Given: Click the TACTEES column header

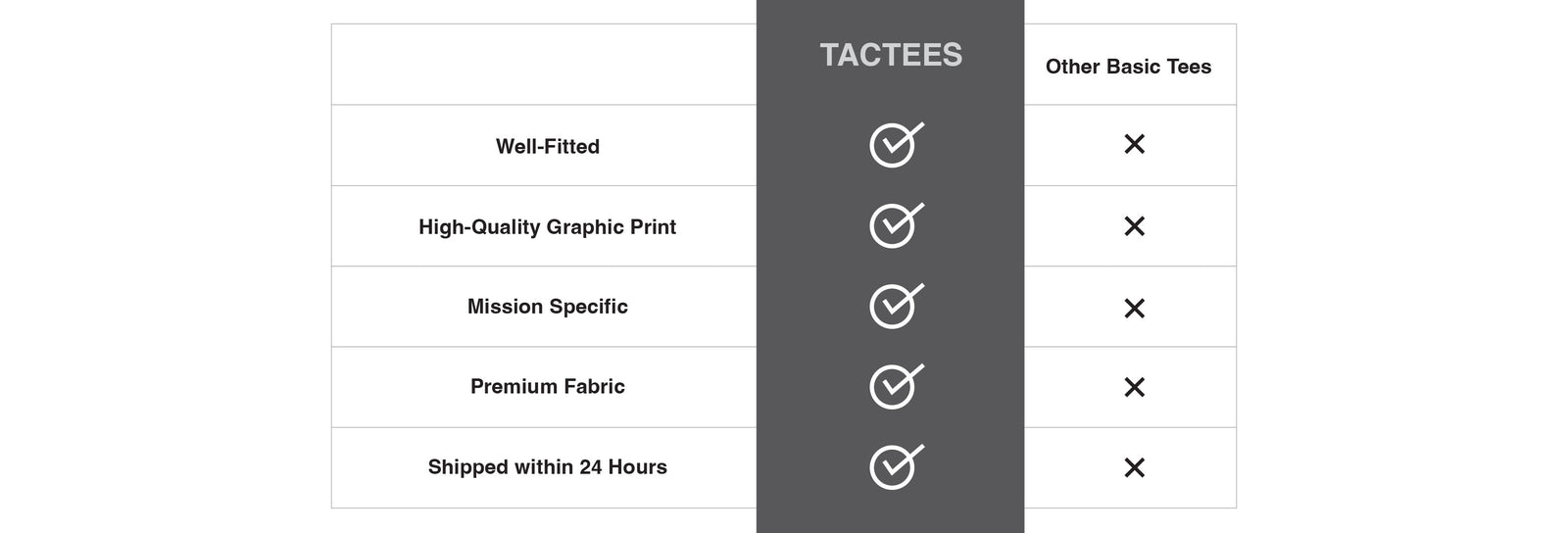Looking at the screenshot, I should [891, 55].
